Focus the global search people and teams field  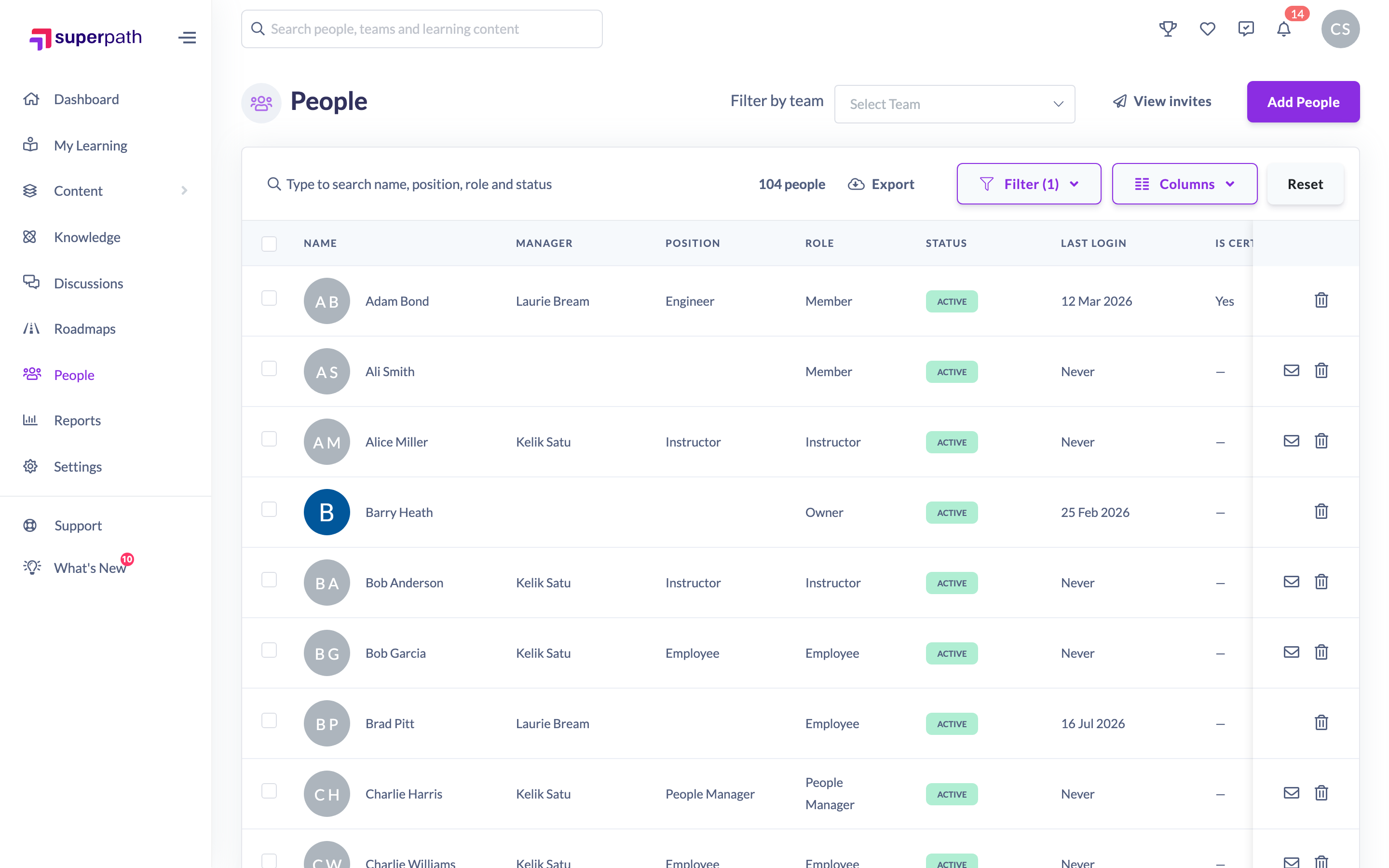pyautogui.click(x=422, y=29)
